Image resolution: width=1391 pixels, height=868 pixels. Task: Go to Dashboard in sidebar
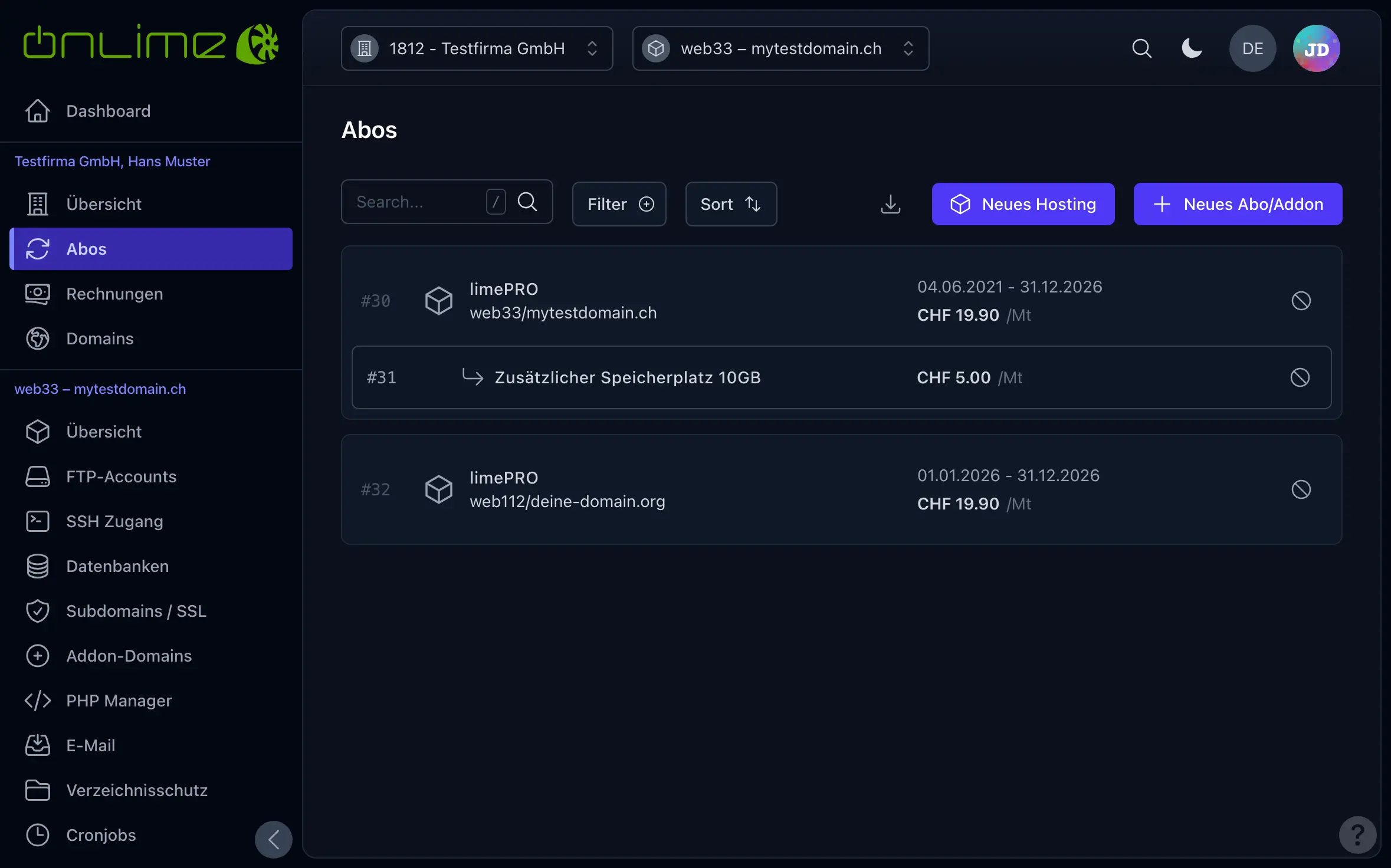click(x=151, y=111)
